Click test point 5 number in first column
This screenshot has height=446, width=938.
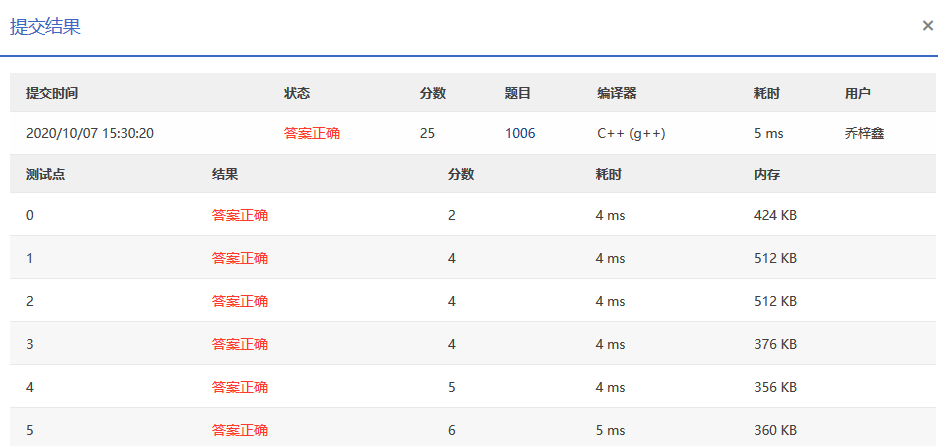pos(30,430)
